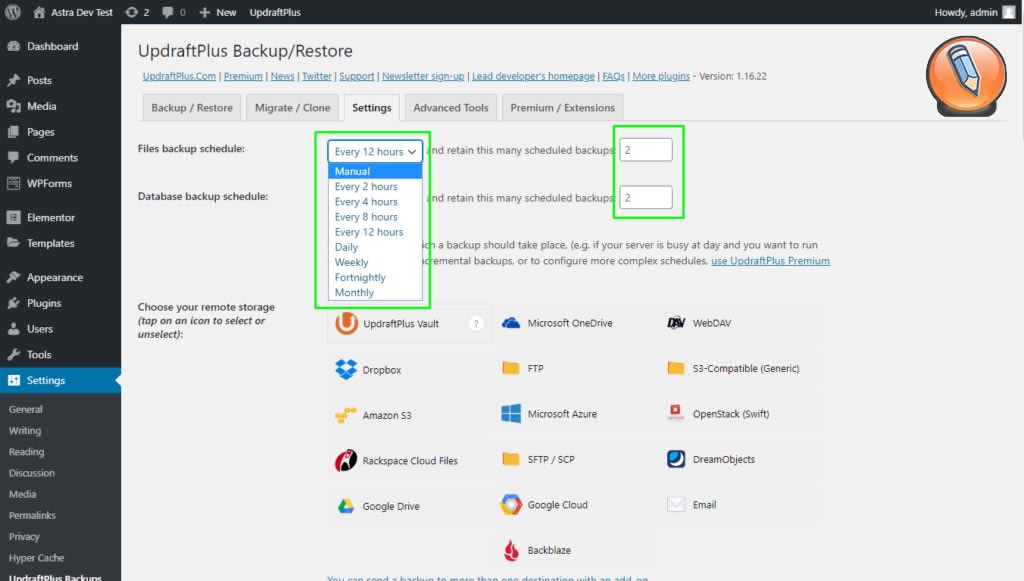The width and height of the screenshot is (1024, 581).
Task: Open UpdraftPlus in the admin bar
Action: click(275, 12)
